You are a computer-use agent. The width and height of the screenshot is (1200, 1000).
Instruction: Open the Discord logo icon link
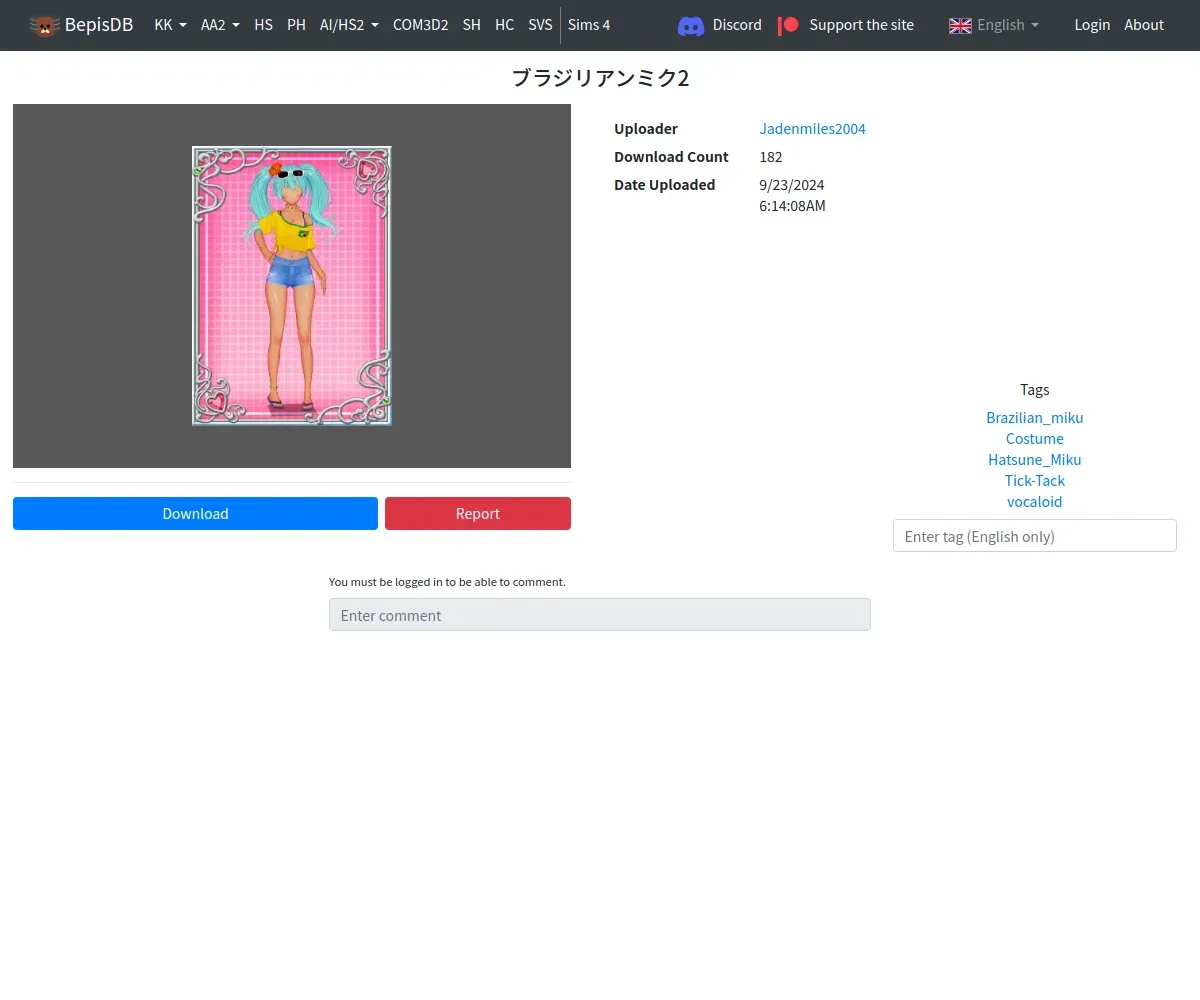691,25
